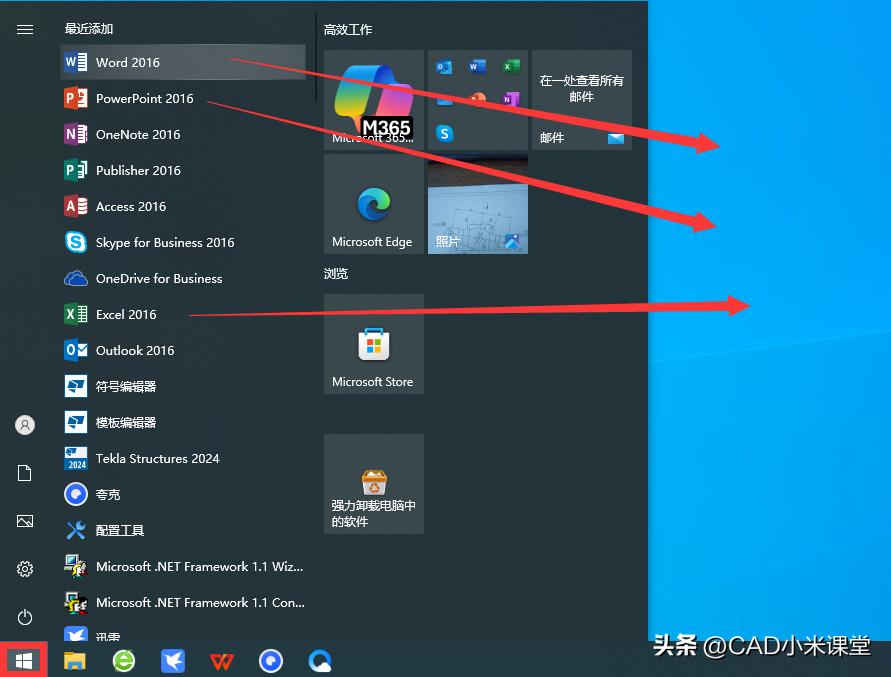Open the Office apps folder tile
The height and width of the screenshot is (677, 891).
(x=478, y=100)
